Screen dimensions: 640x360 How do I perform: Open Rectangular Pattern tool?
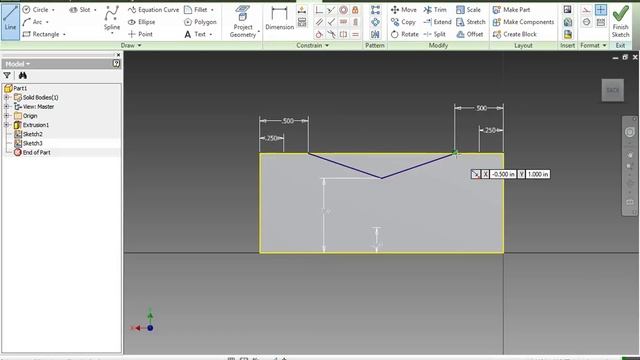[375, 10]
